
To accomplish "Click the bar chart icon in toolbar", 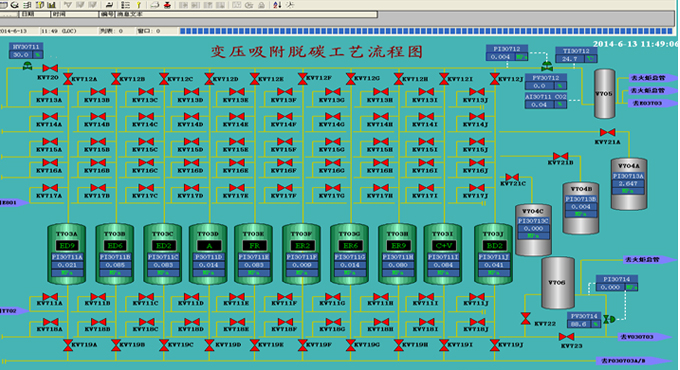I will pyautogui.click(x=51, y=5).
